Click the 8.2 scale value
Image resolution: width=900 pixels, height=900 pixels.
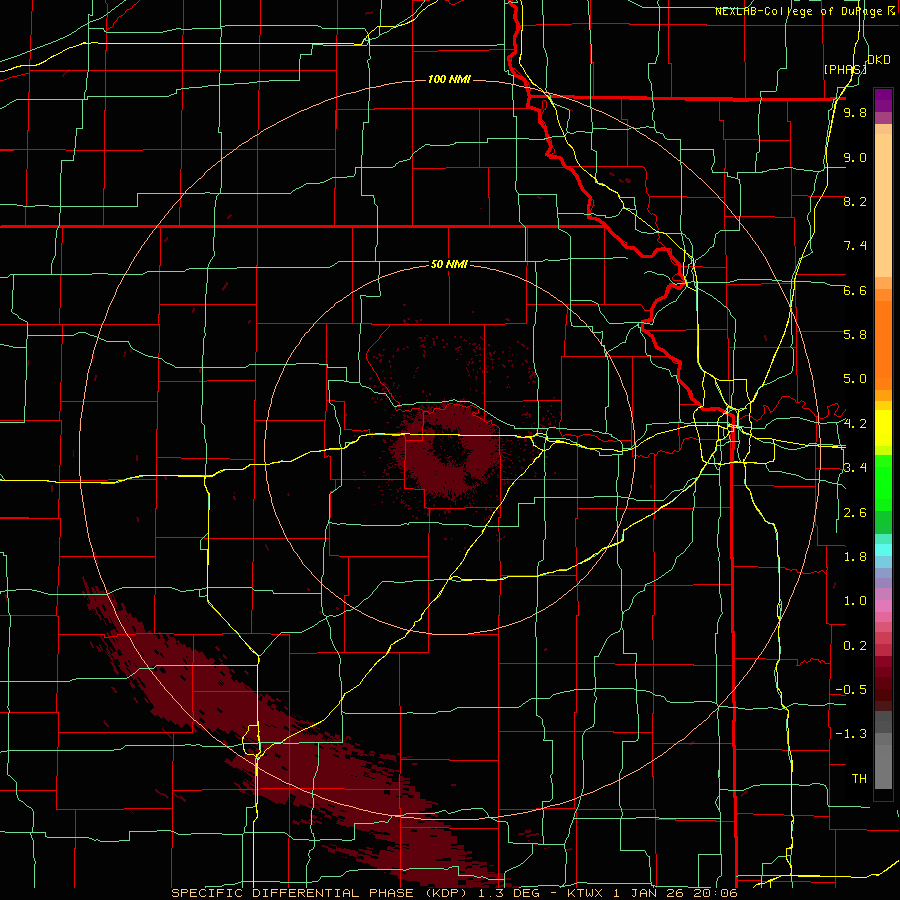(x=855, y=201)
